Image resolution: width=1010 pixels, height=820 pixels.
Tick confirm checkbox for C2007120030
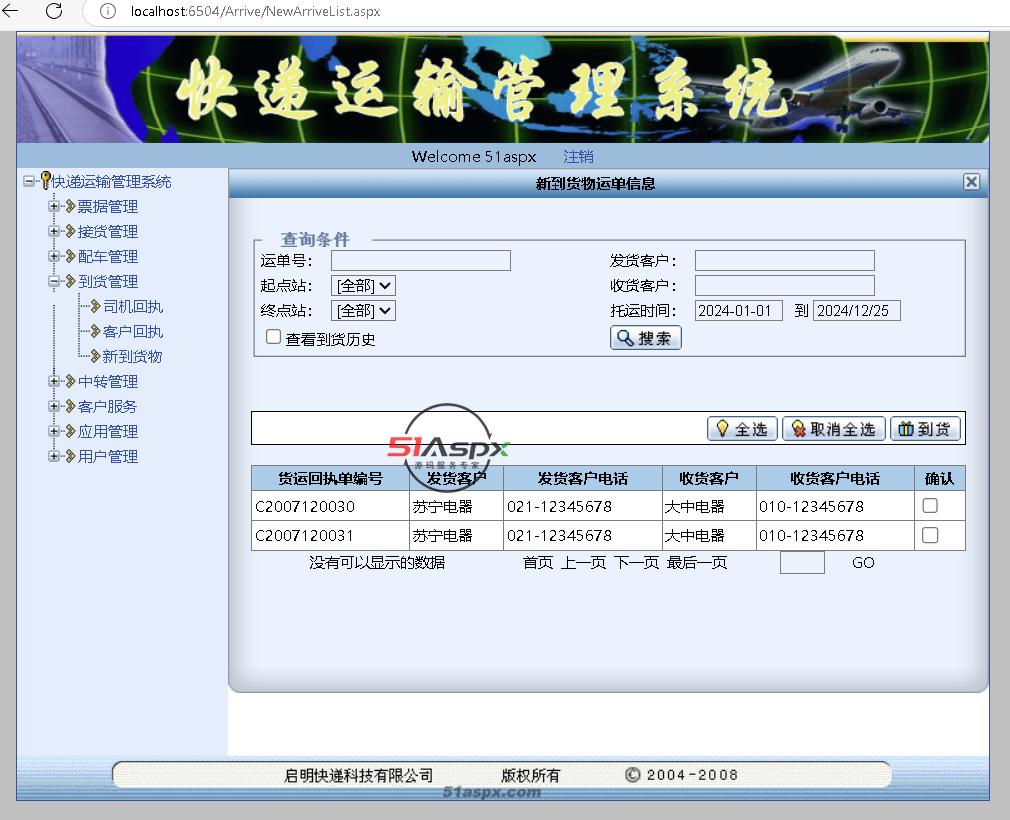pyautogui.click(x=929, y=506)
